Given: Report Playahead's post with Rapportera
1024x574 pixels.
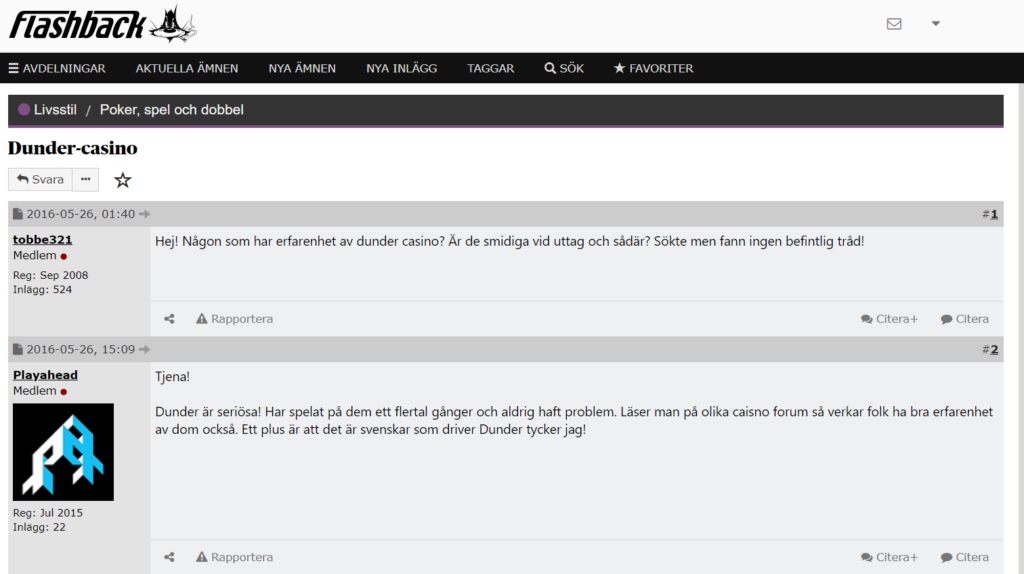Looking at the screenshot, I should pyautogui.click(x=234, y=557).
